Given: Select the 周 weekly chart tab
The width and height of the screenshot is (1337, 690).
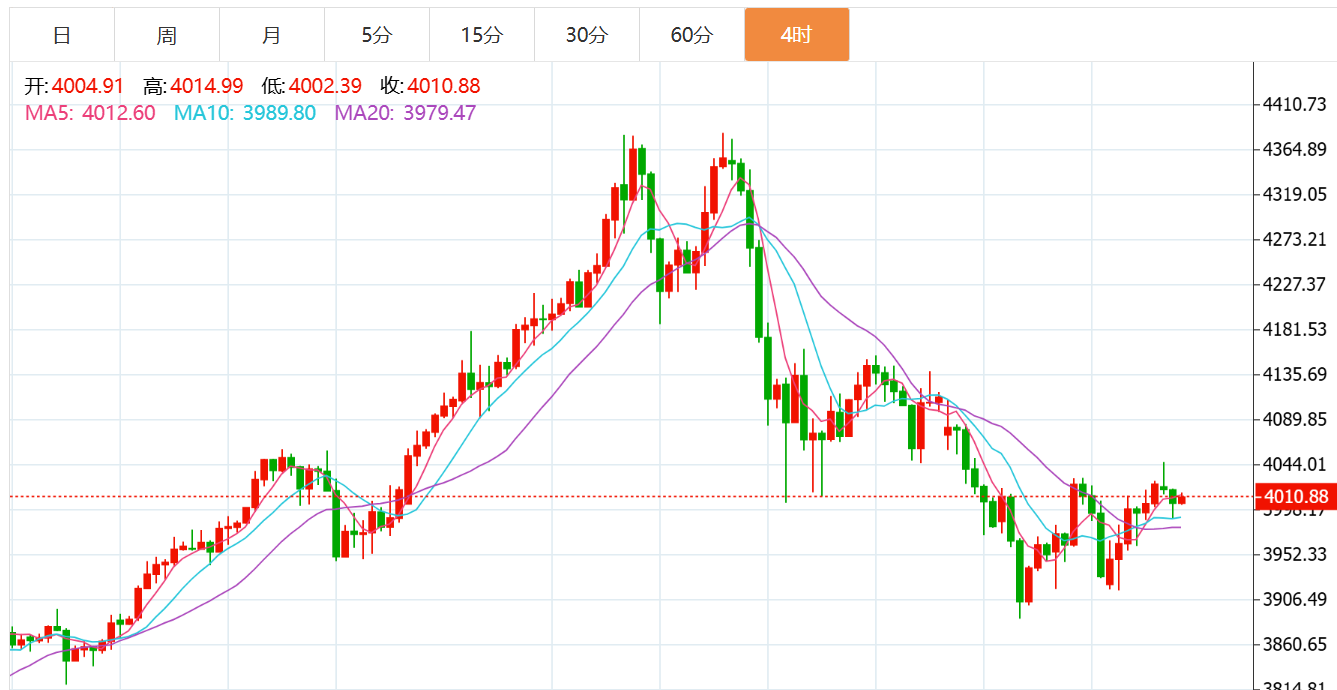Looking at the screenshot, I should coord(167,35).
